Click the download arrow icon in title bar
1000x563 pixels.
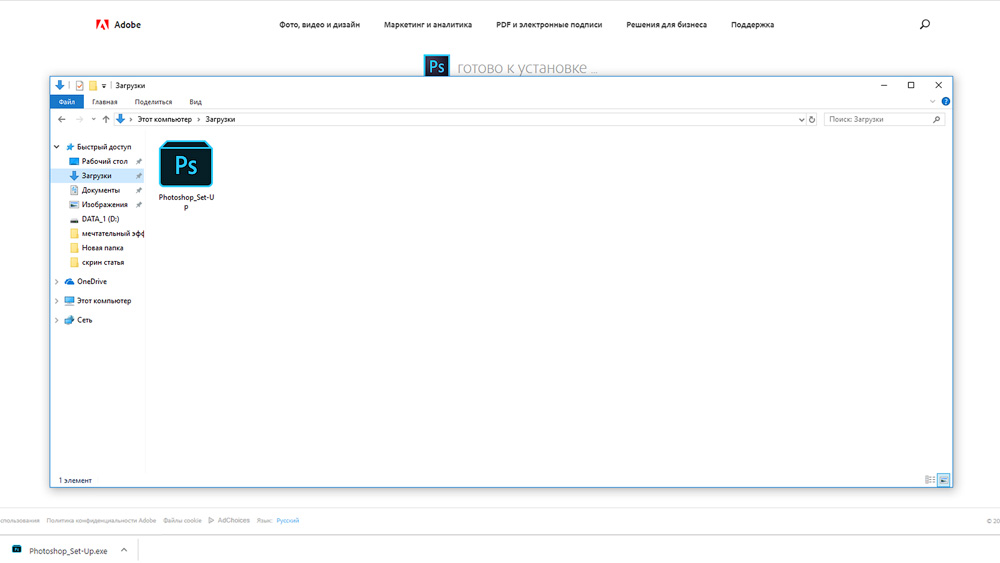click(x=59, y=85)
